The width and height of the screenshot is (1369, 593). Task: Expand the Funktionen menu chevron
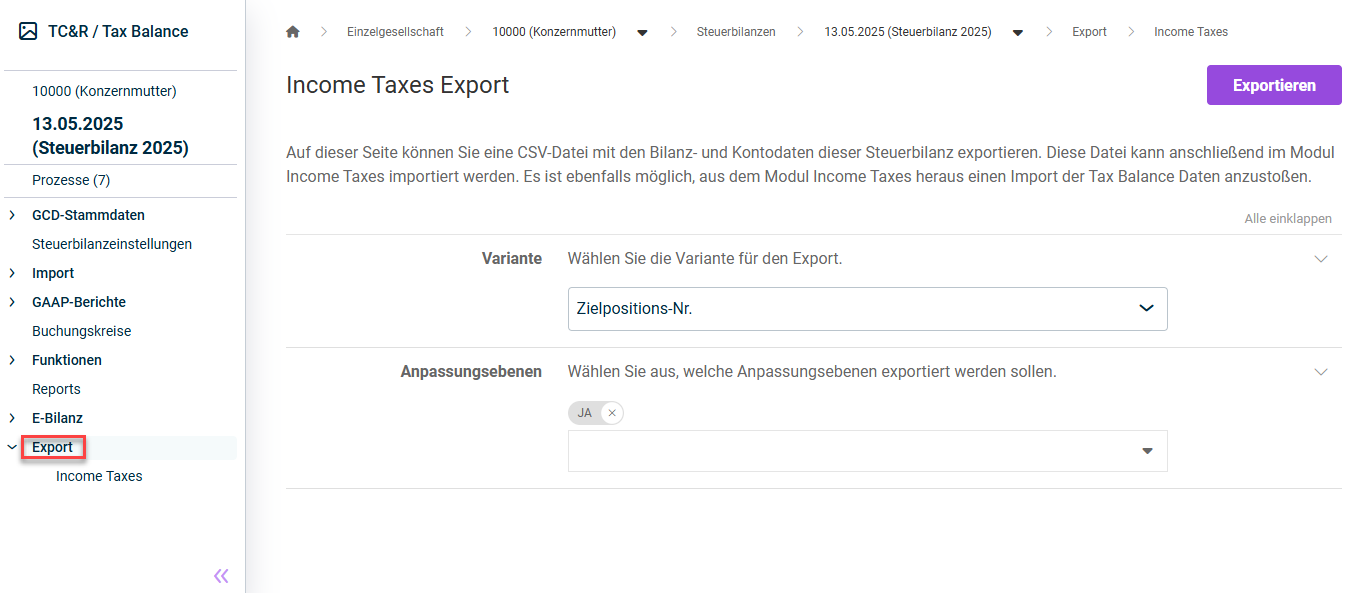tap(12, 360)
